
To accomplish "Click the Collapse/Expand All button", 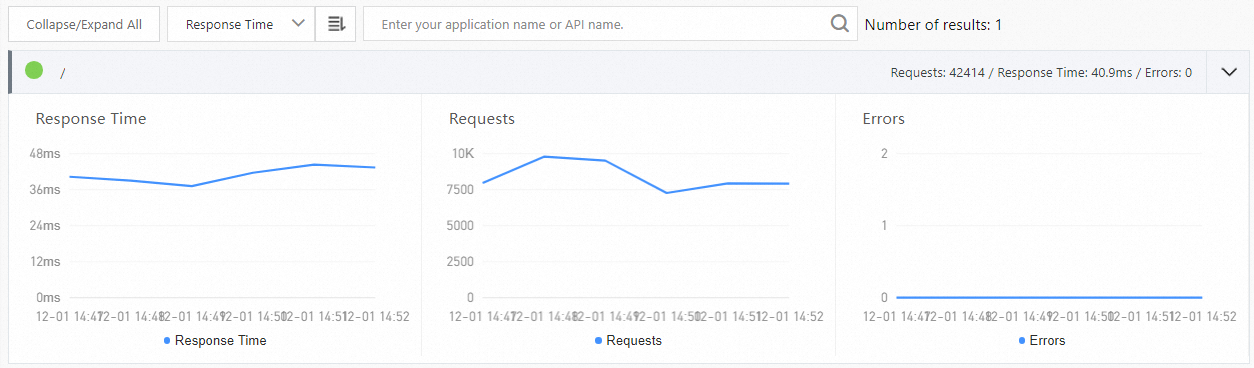I will 84,24.
